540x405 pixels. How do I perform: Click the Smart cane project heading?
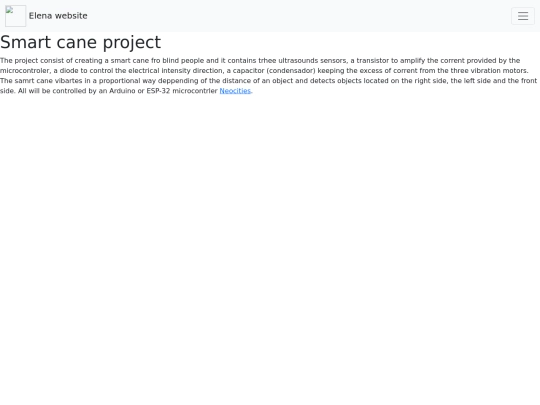point(81,42)
